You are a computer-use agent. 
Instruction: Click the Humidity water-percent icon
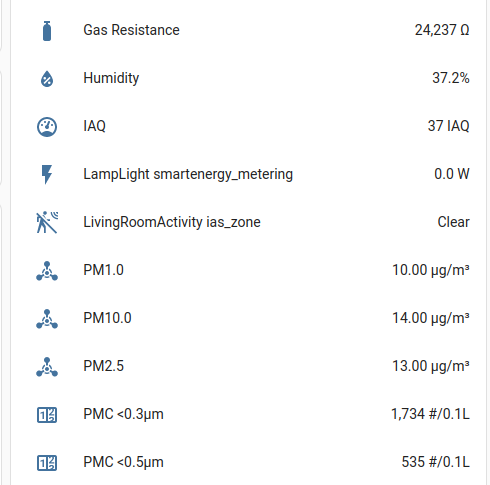click(47, 79)
